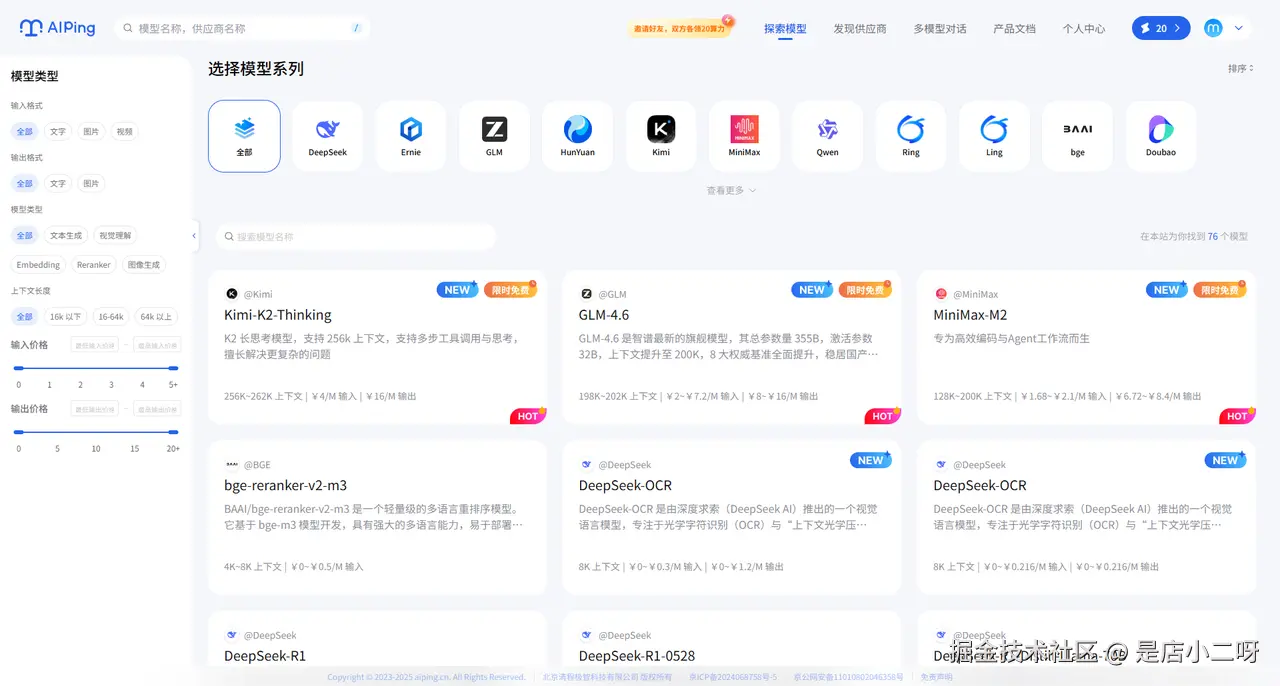The width and height of the screenshot is (1280, 686).
Task: Click the 免责声明 footer link
Action: [936, 677]
